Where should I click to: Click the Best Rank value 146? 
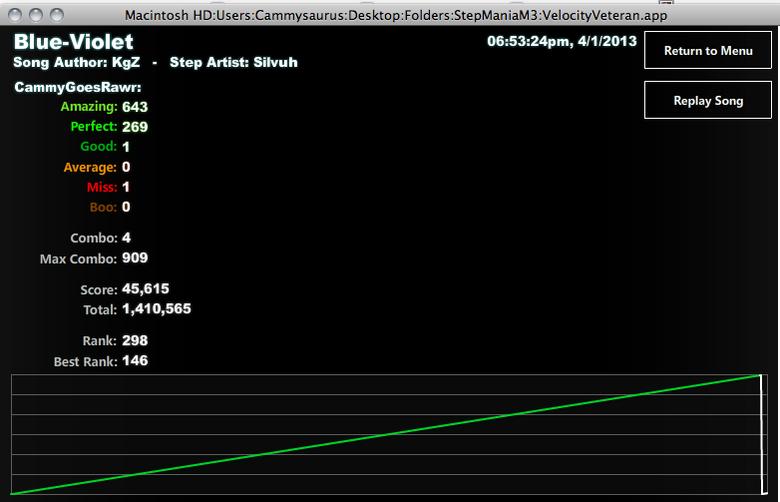[135, 361]
